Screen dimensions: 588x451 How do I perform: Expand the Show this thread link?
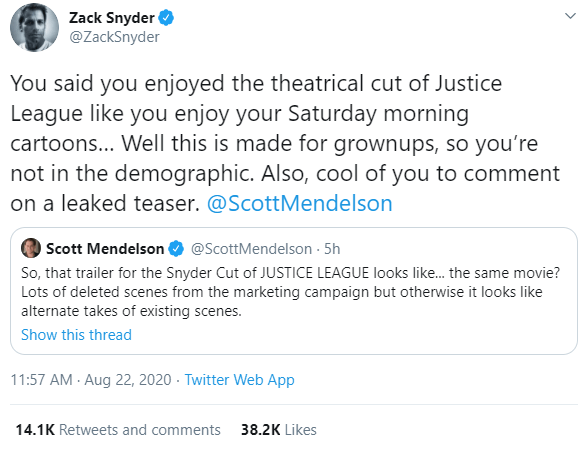pyautogui.click(x=76, y=335)
